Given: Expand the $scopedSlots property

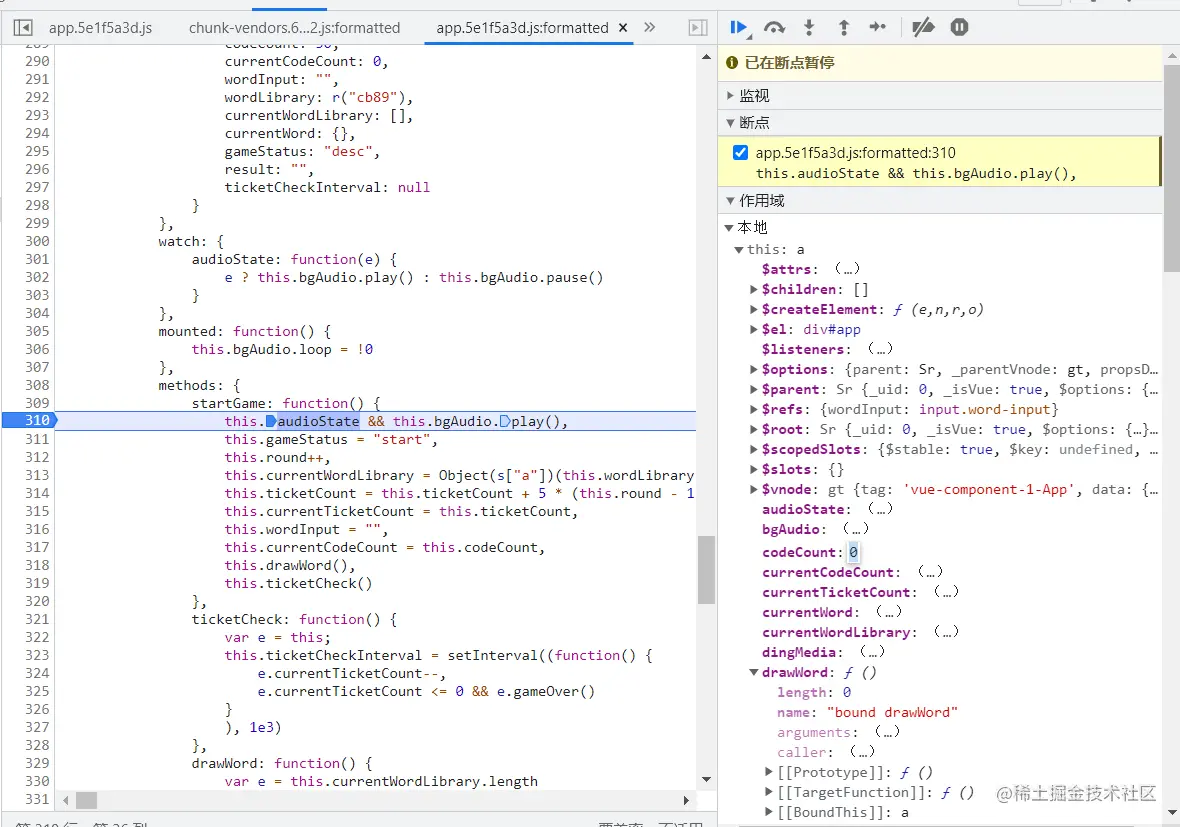Looking at the screenshot, I should pyautogui.click(x=754, y=449).
